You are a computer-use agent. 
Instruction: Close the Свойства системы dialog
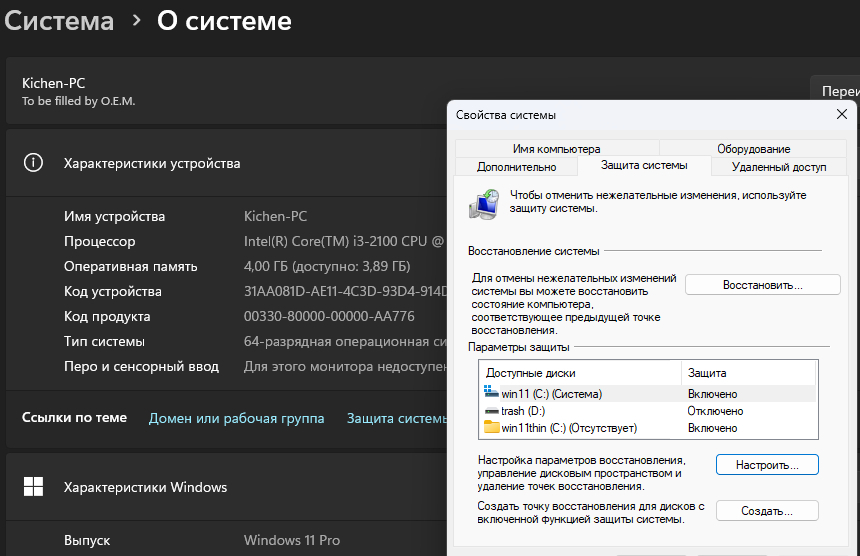tap(840, 115)
